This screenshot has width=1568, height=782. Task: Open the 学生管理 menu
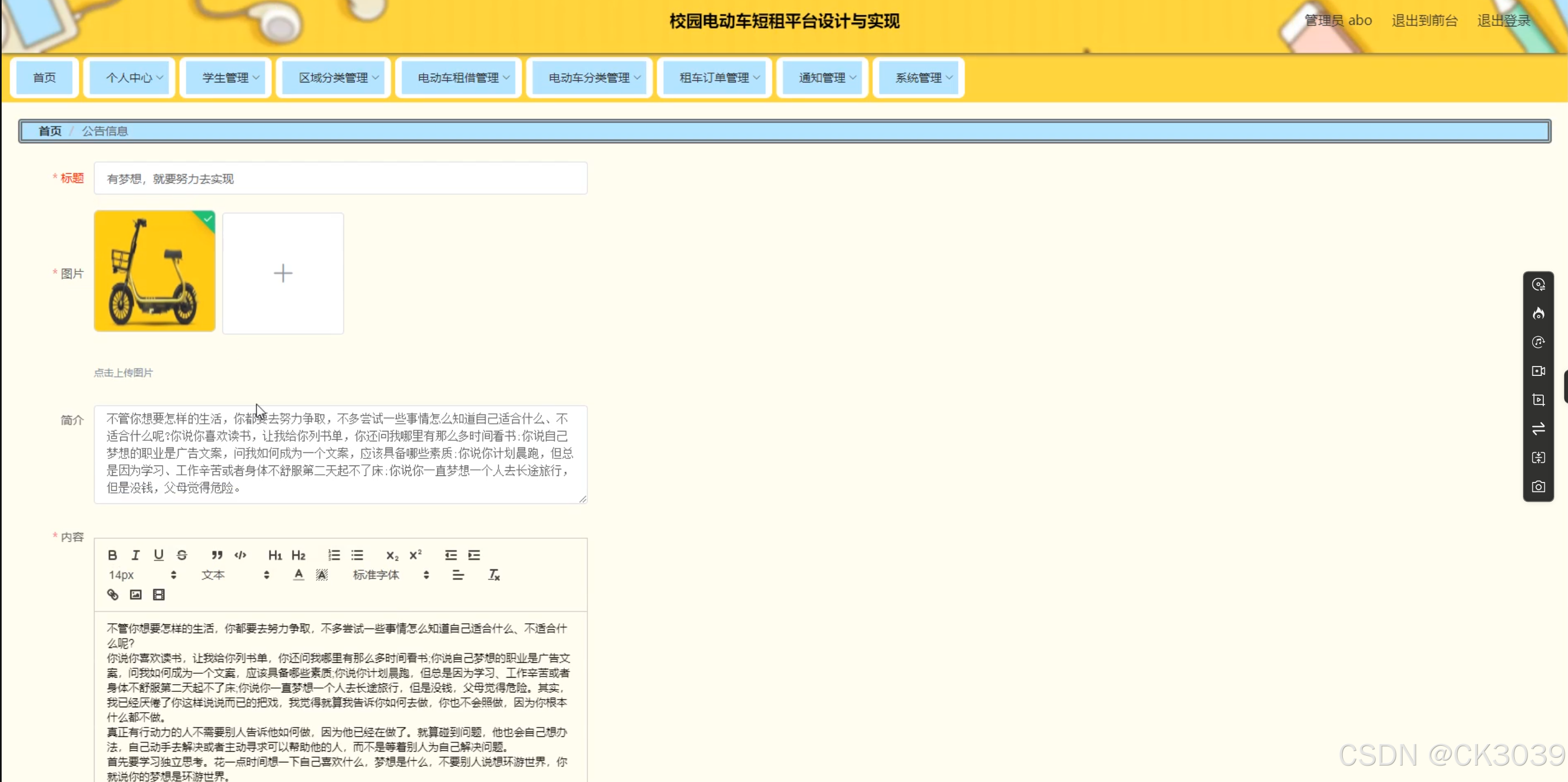click(230, 77)
